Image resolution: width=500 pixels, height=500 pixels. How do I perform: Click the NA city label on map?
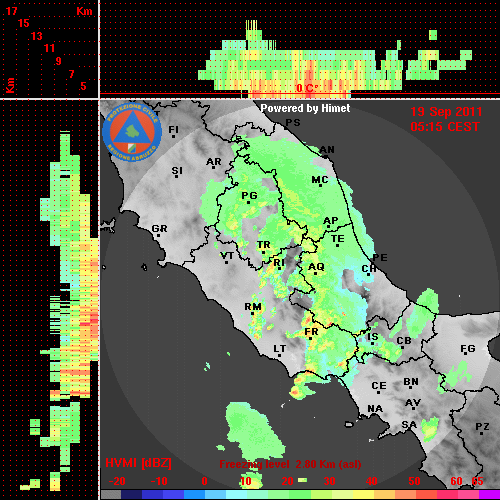tap(375, 409)
